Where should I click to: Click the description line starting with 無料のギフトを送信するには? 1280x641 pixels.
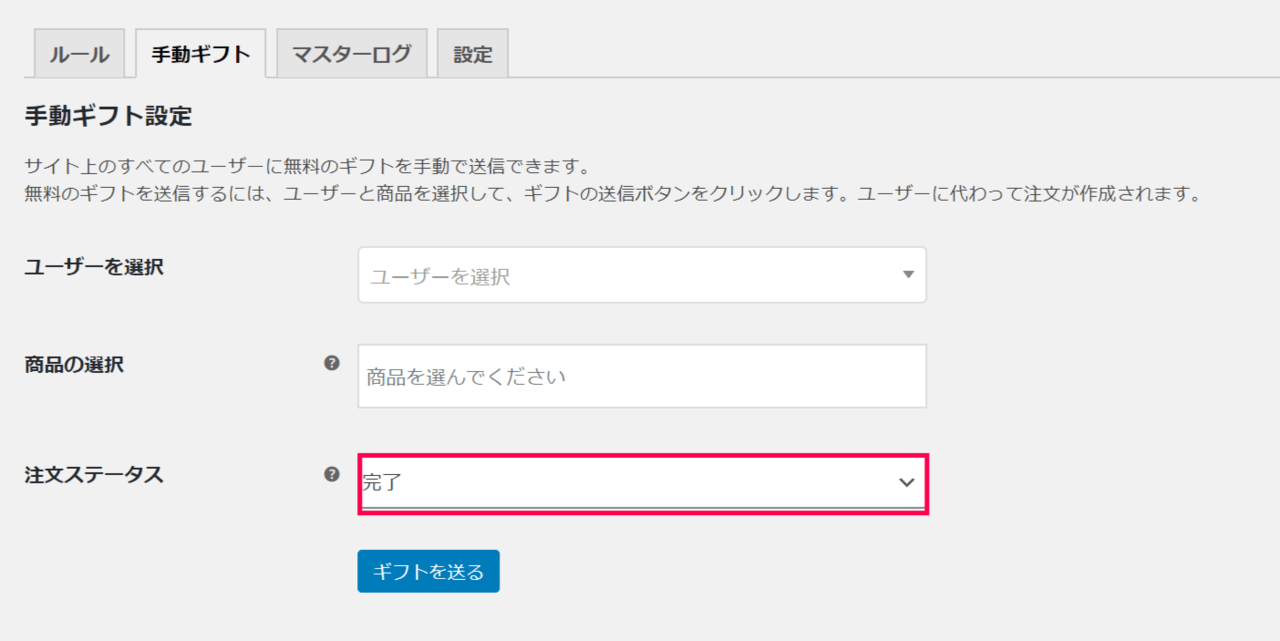coord(612,194)
